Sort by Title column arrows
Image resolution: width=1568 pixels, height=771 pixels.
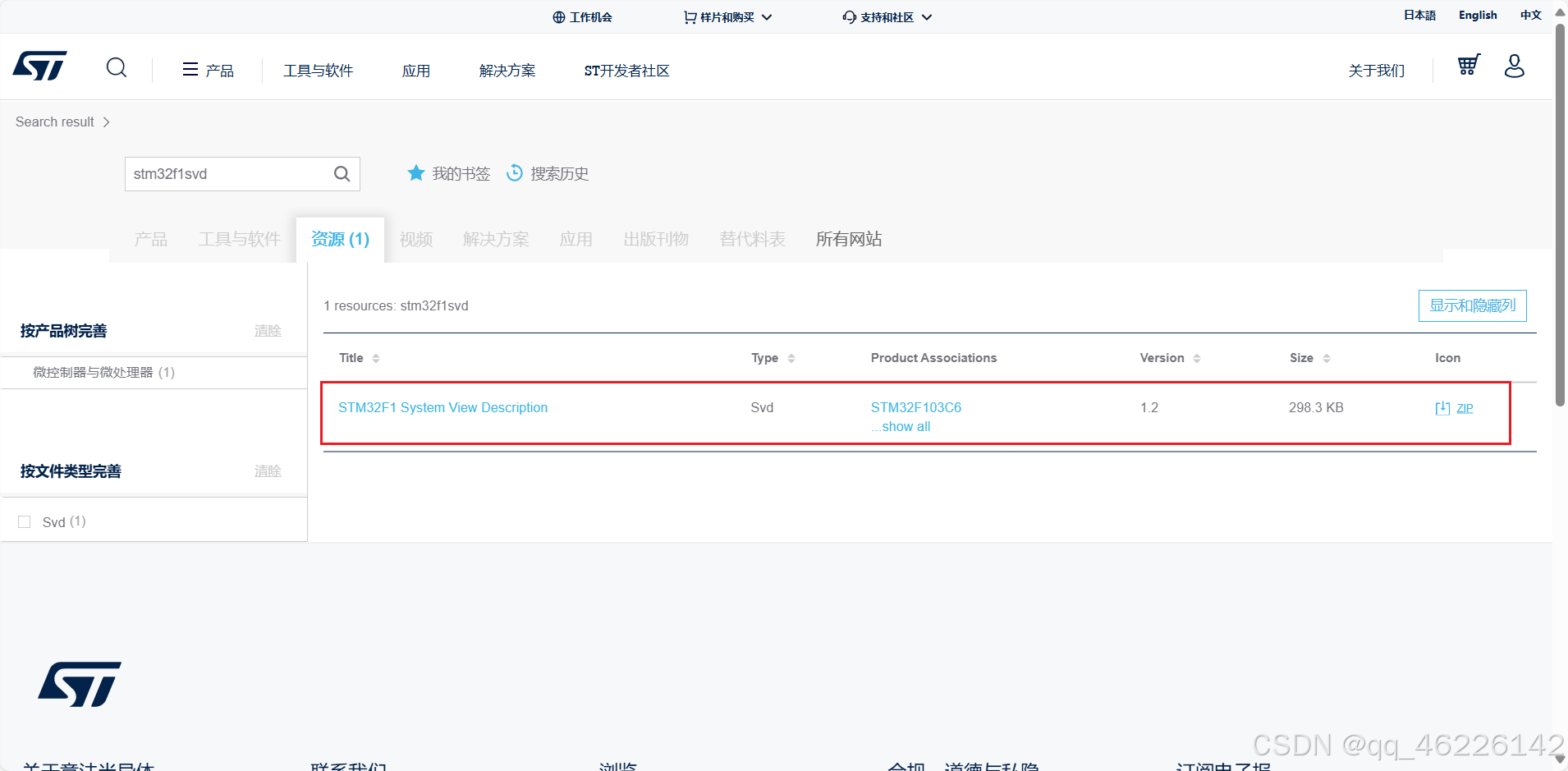pos(376,358)
